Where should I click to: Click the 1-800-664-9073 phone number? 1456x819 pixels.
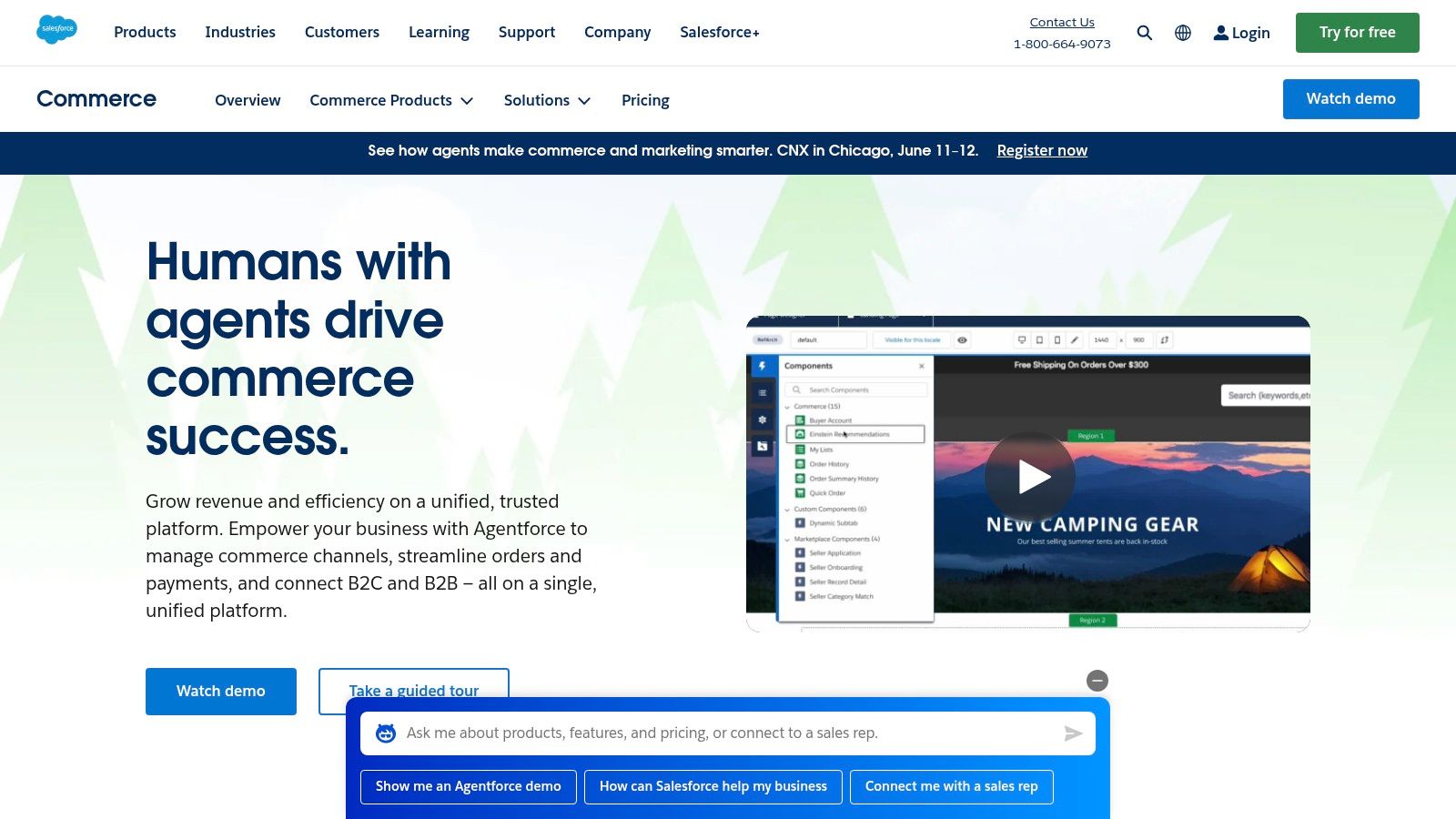(x=1062, y=44)
